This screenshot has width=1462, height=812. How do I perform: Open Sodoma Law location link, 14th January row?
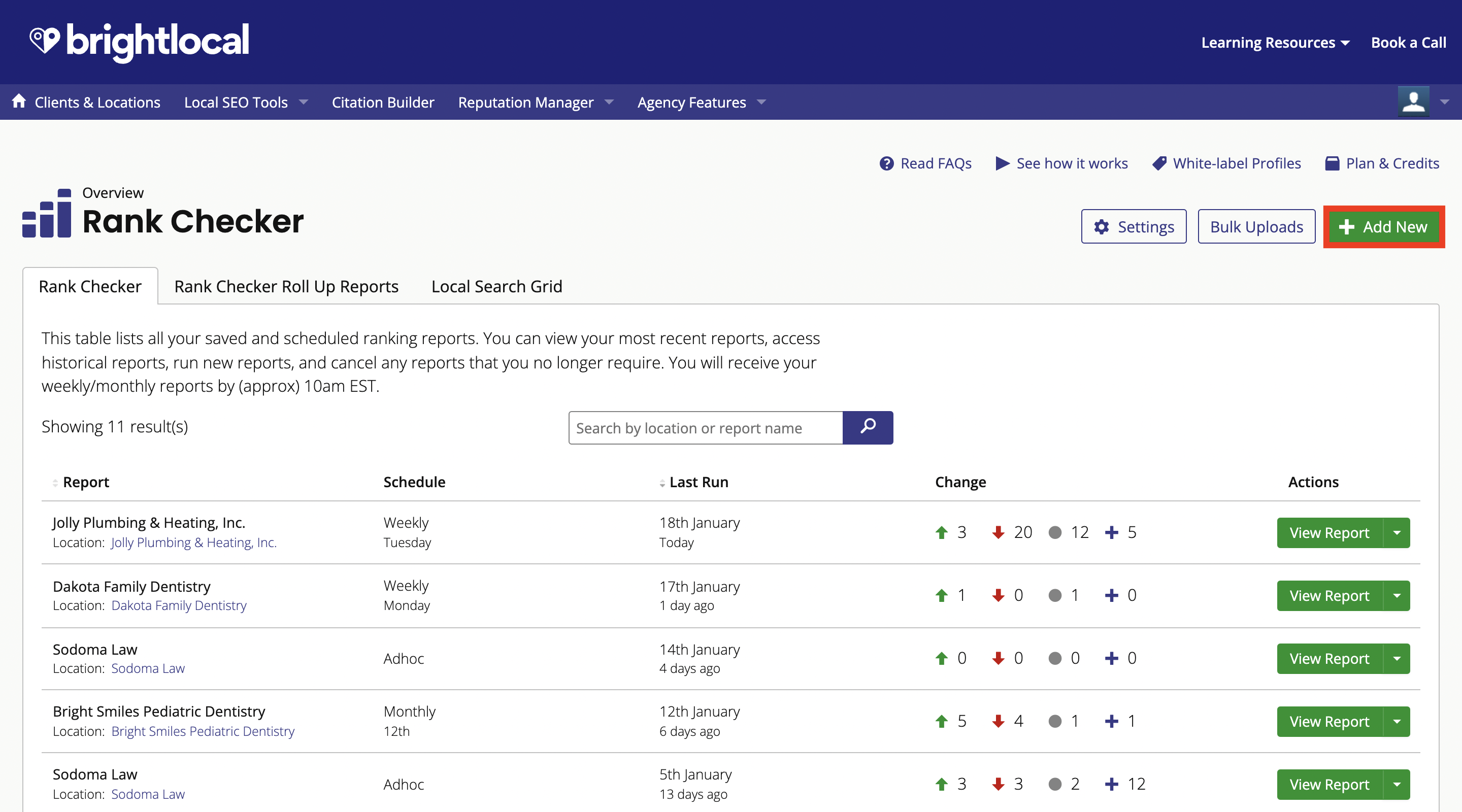[x=148, y=668]
